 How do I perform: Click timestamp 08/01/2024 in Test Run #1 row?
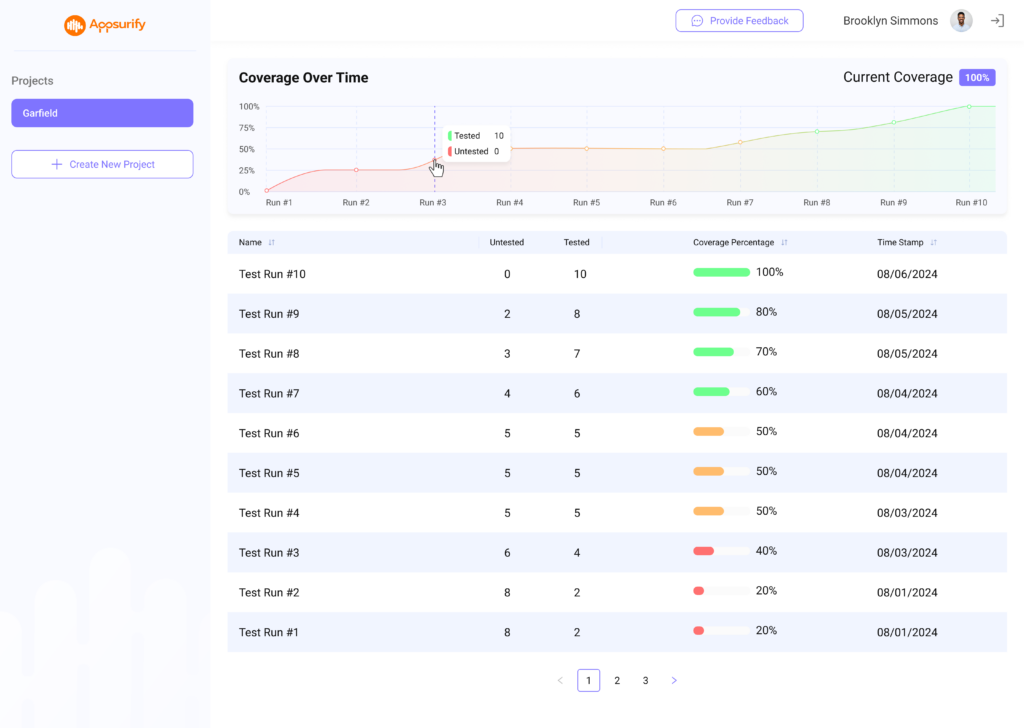pos(907,633)
